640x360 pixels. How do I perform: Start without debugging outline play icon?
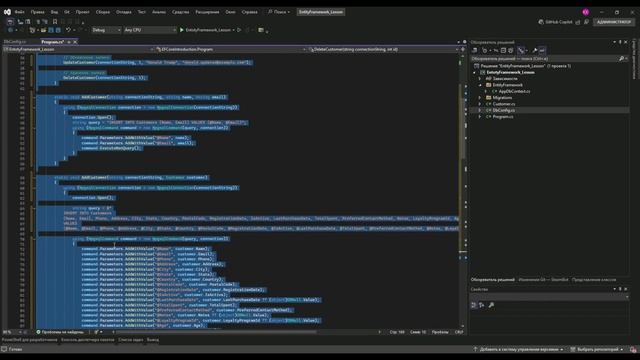coord(239,30)
